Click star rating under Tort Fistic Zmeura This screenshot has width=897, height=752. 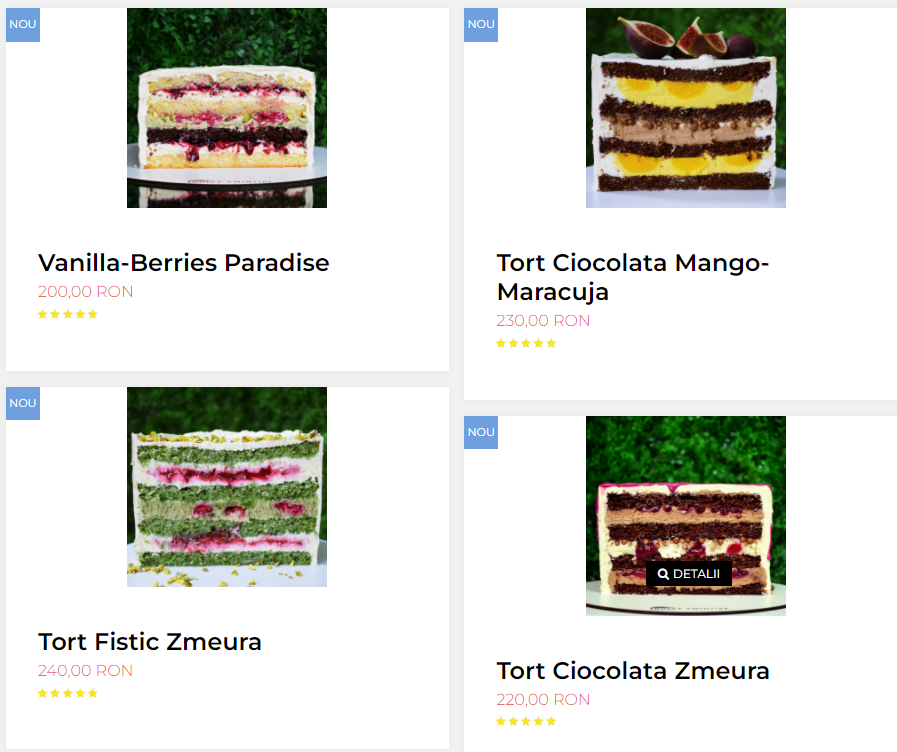[x=68, y=693]
